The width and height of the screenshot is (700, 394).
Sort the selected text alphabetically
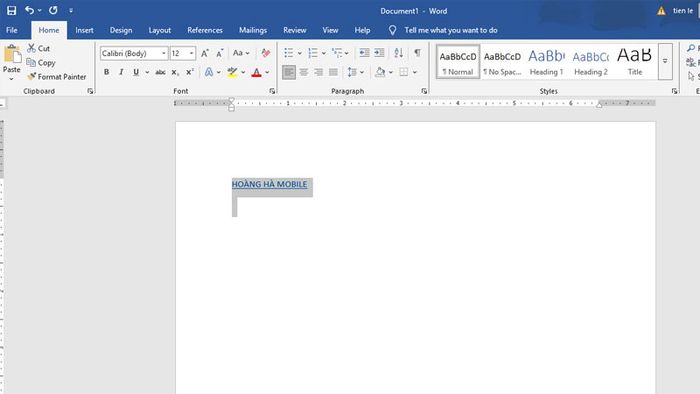(399, 53)
